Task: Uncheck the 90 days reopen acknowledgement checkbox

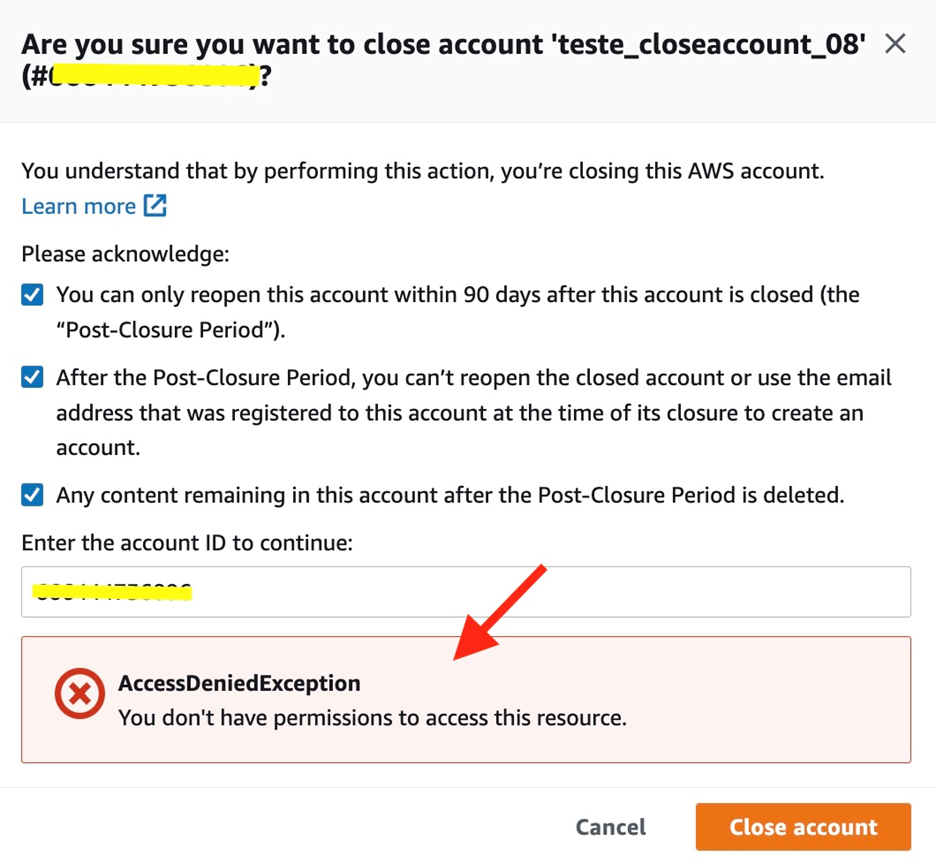Action: click(x=32, y=294)
